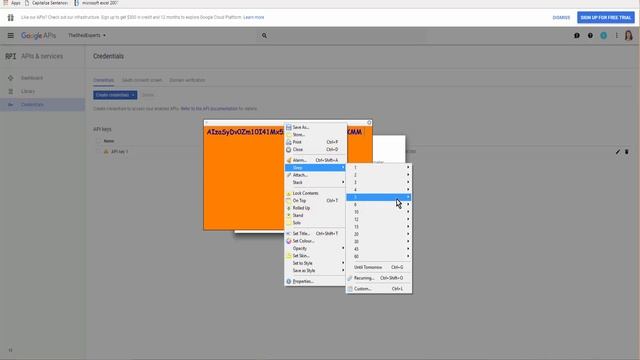640x360 pixels.
Task: Expand the Set to Style submenu
Action: coord(315,263)
